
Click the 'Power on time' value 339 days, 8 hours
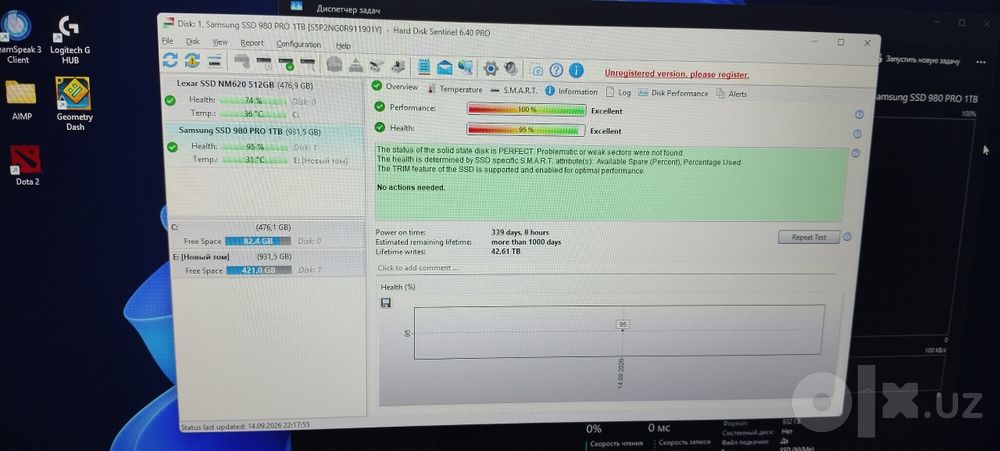(x=520, y=232)
